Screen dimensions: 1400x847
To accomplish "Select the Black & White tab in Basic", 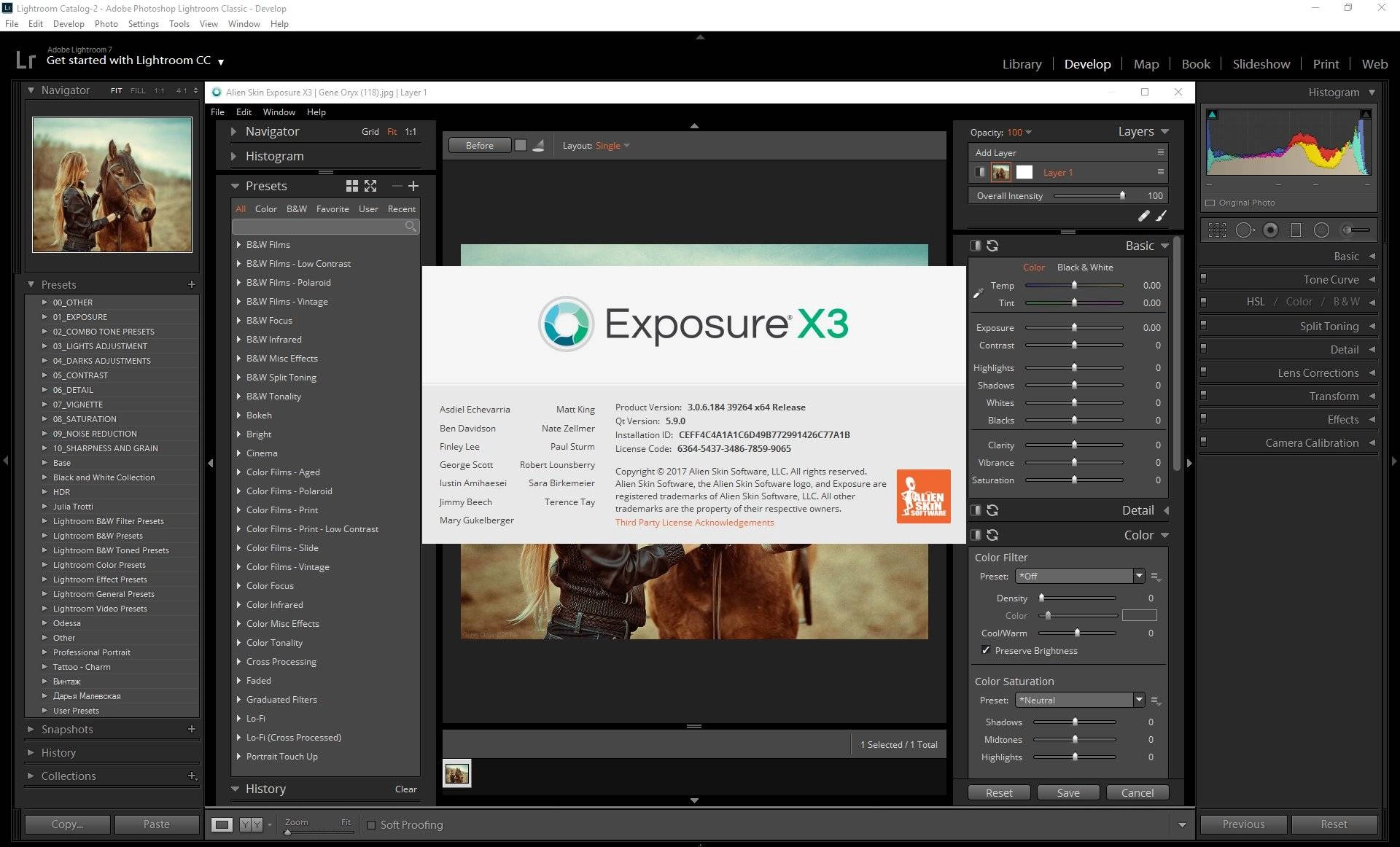I will tap(1085, 268).
